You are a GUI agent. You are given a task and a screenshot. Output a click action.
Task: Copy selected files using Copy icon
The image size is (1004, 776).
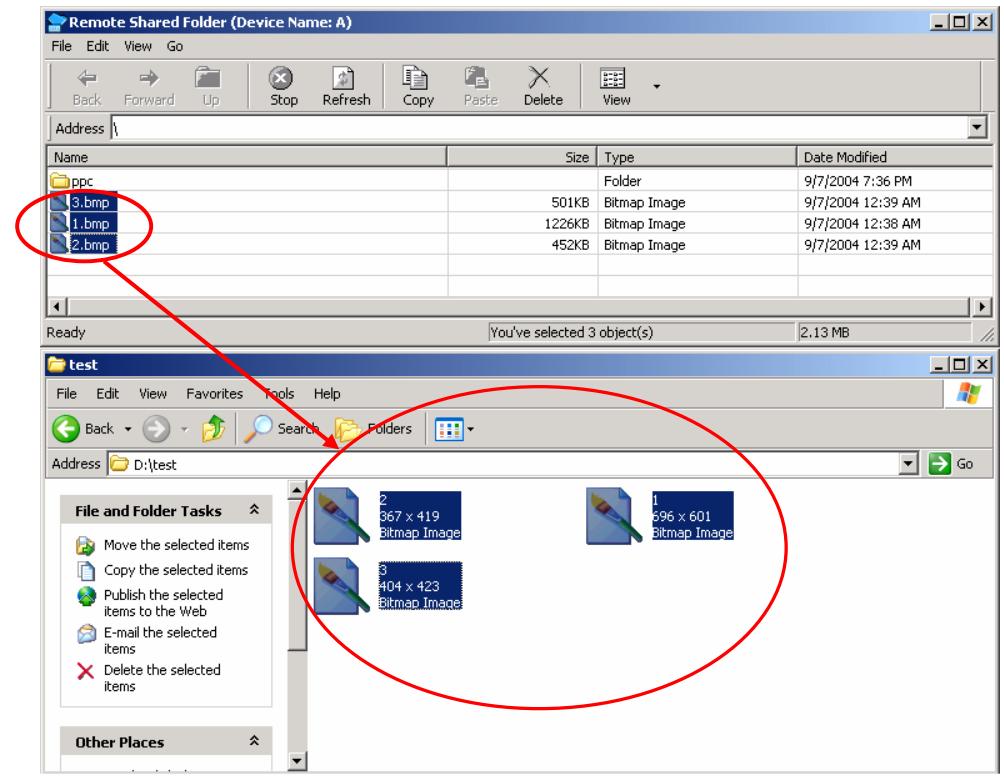click(417, 87)
